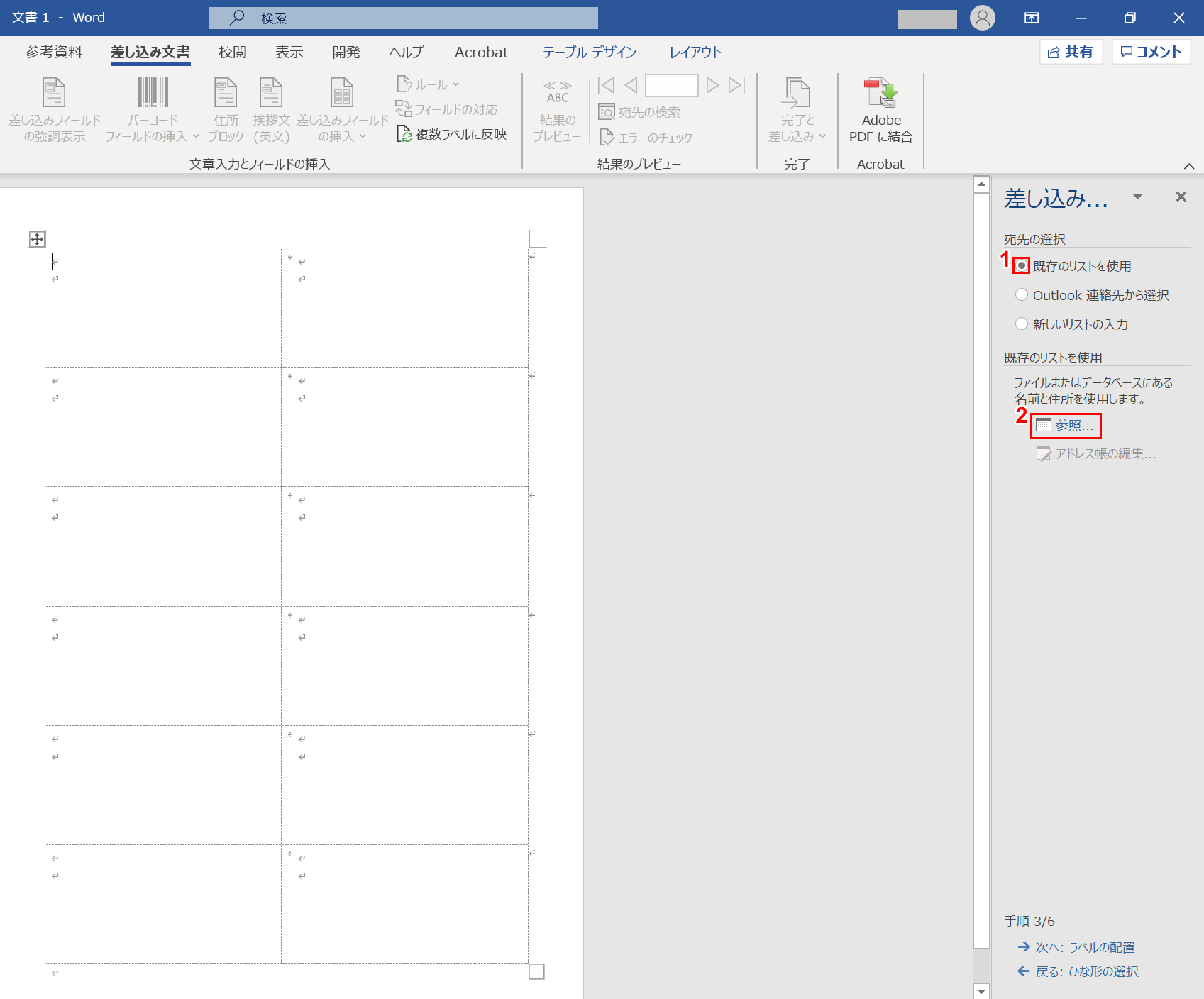
Task: Click the table resize handle square
Action: (536, 971)
